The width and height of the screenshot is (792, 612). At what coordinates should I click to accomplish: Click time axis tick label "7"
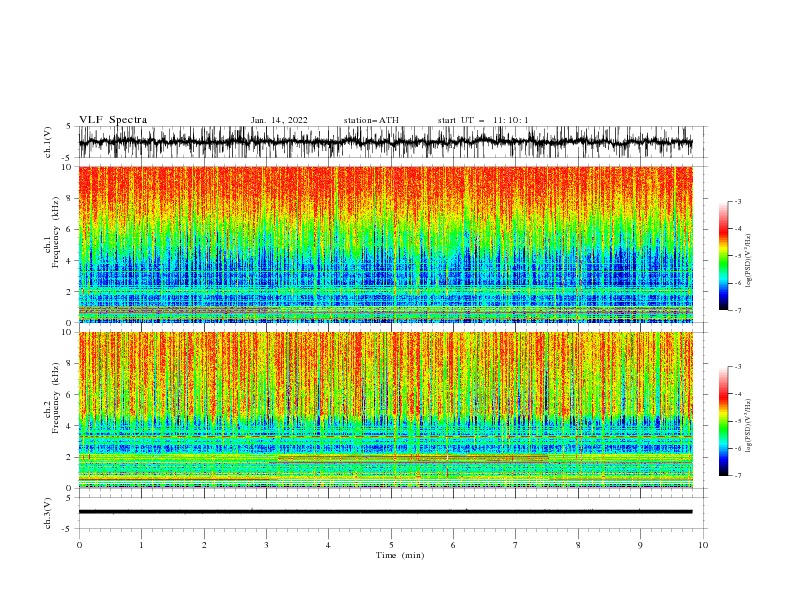[516, 545]
